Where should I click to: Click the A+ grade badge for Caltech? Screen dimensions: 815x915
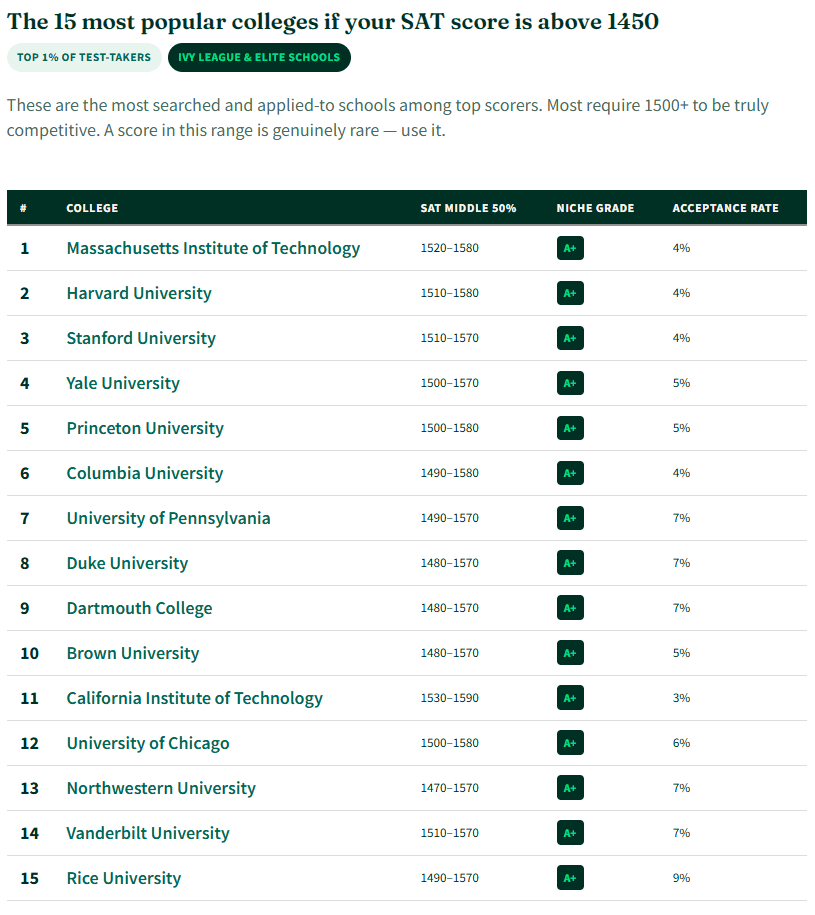tap(570, 699)
